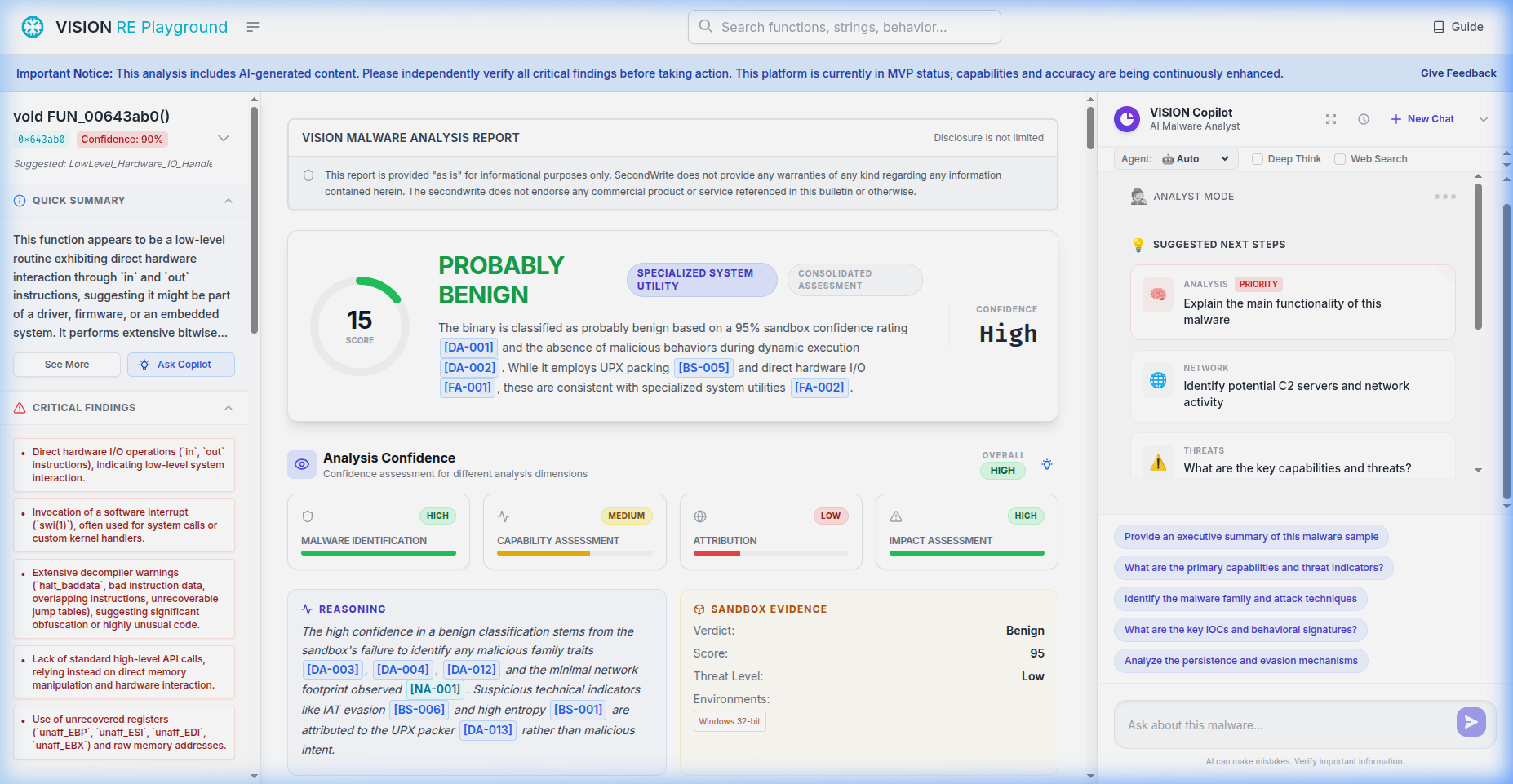Expand the FUN_00643ab0 function details chevron
1513x784 pixels.
coord(224,139)
